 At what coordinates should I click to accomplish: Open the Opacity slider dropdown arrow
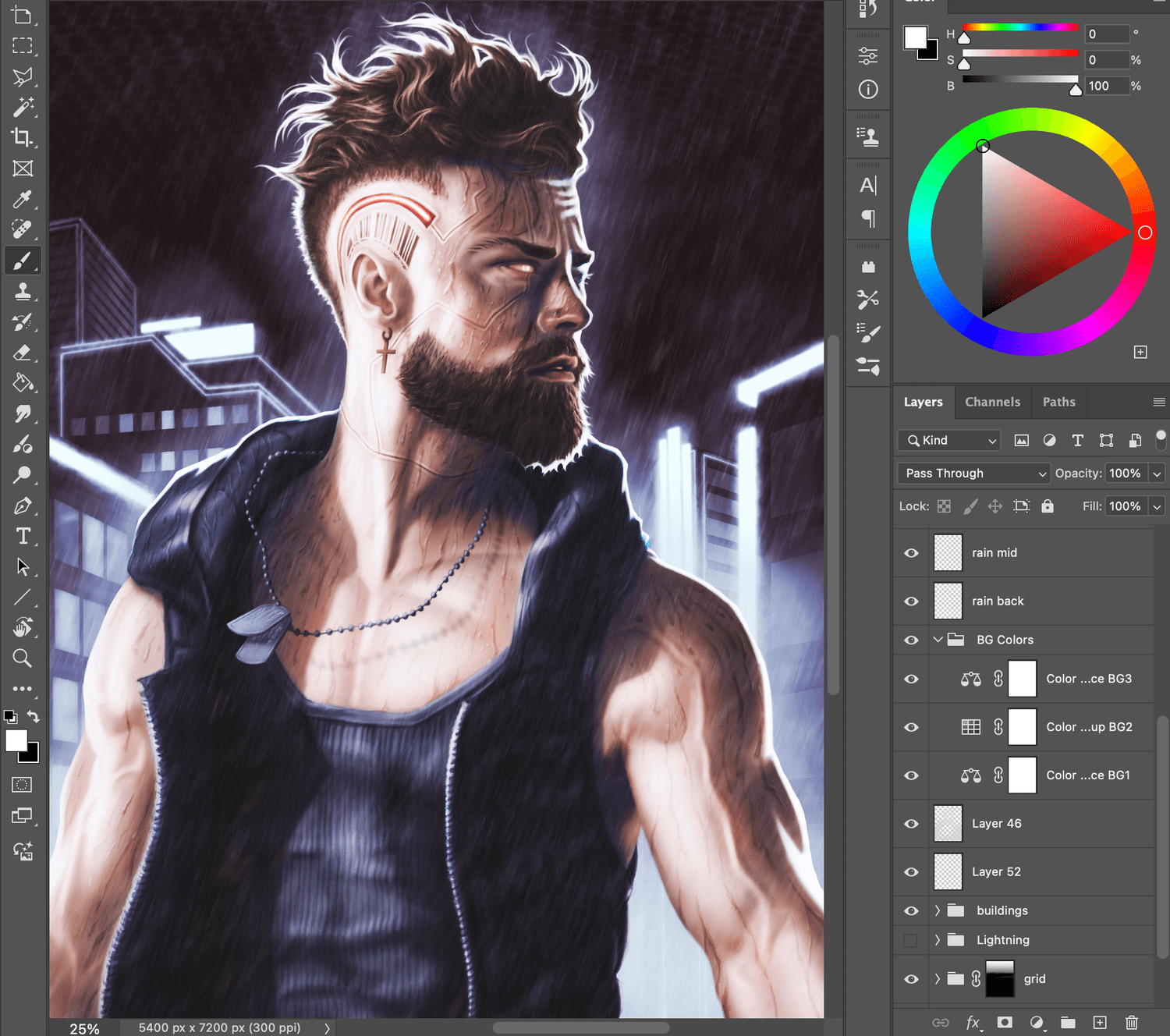tap(1158, 474)
